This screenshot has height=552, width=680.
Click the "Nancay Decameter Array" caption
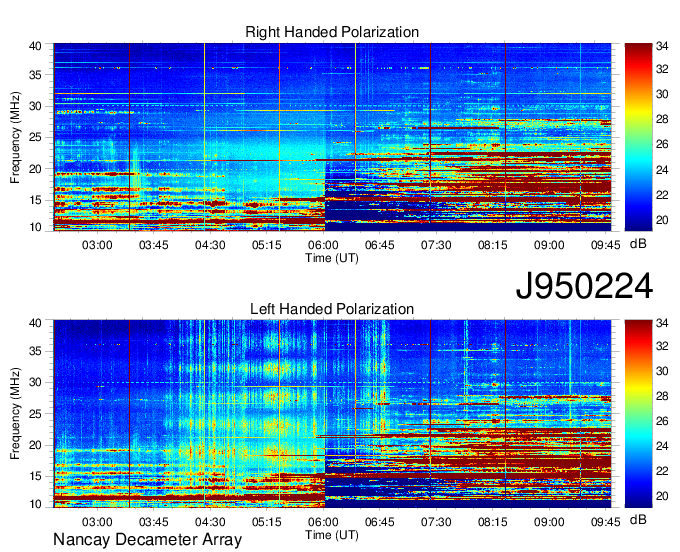pyautogui.click(x=147, y=540)
